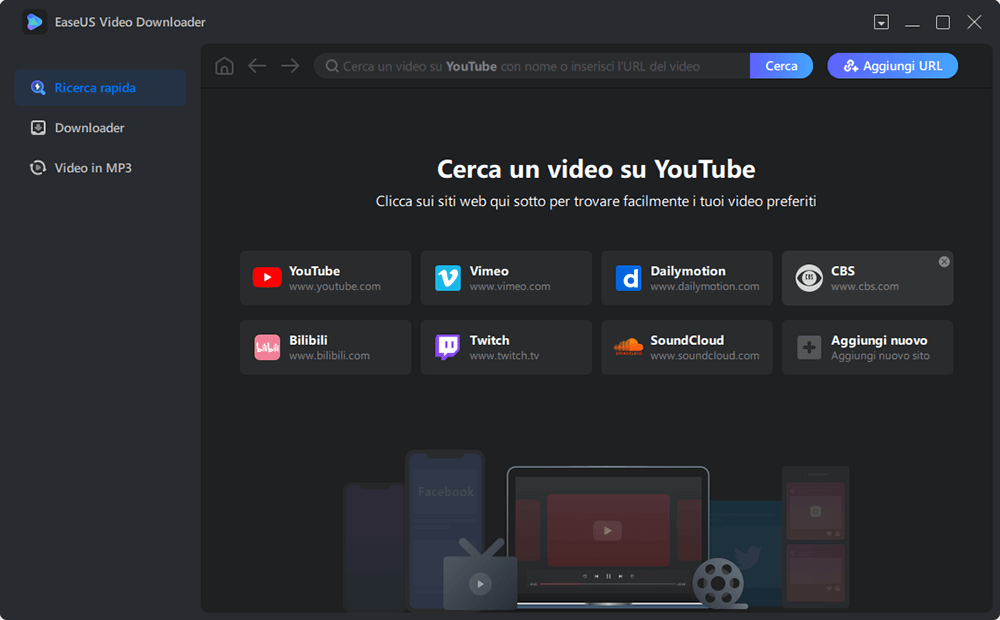Click the EaseUS logo in the titlebar
Image resolution: width=1000 pixels, height=620 pixels.
(x=34, y=21)
